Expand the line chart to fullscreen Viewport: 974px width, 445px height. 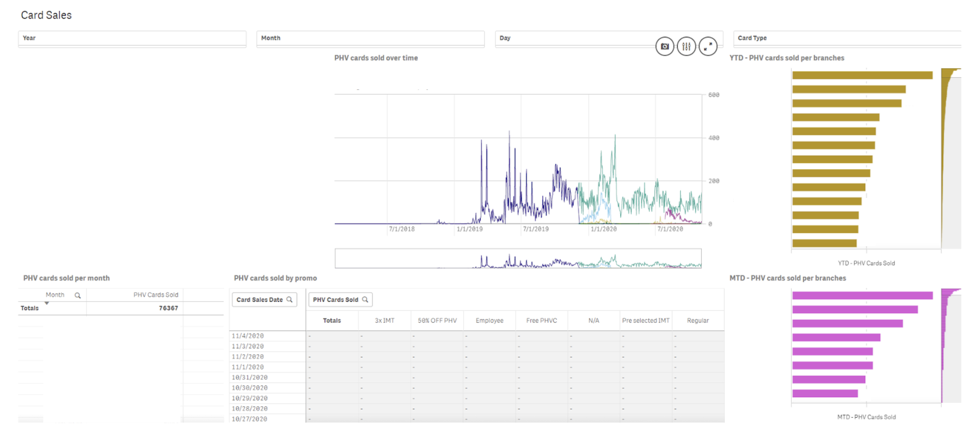(708, 46)
